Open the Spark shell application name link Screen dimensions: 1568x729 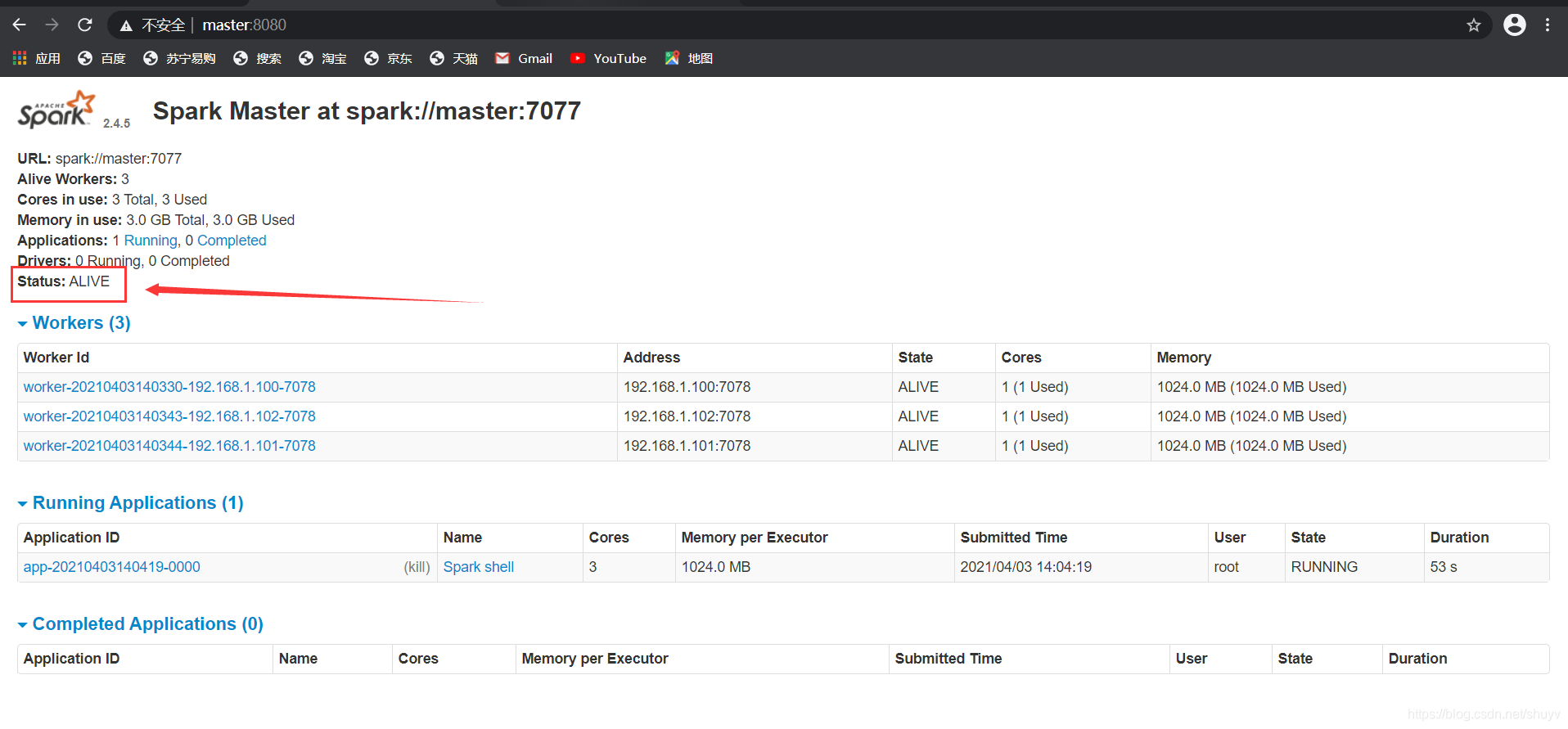pyautogui.click(x=479, y=567)
